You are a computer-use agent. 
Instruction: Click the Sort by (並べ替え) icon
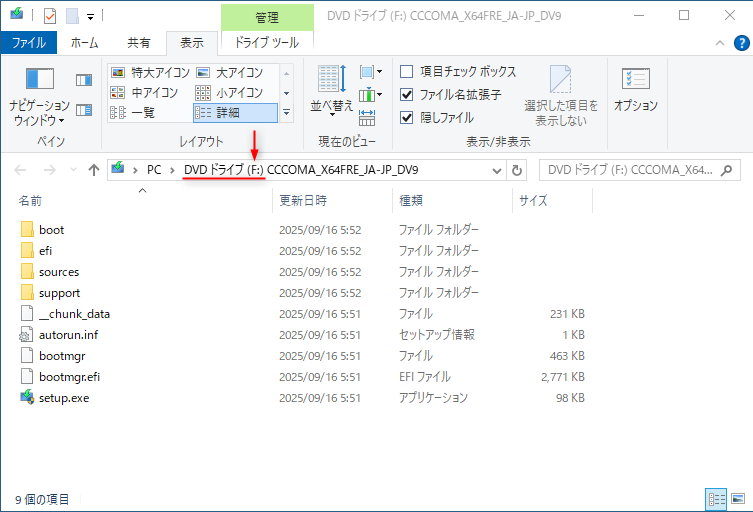point(332,80)
